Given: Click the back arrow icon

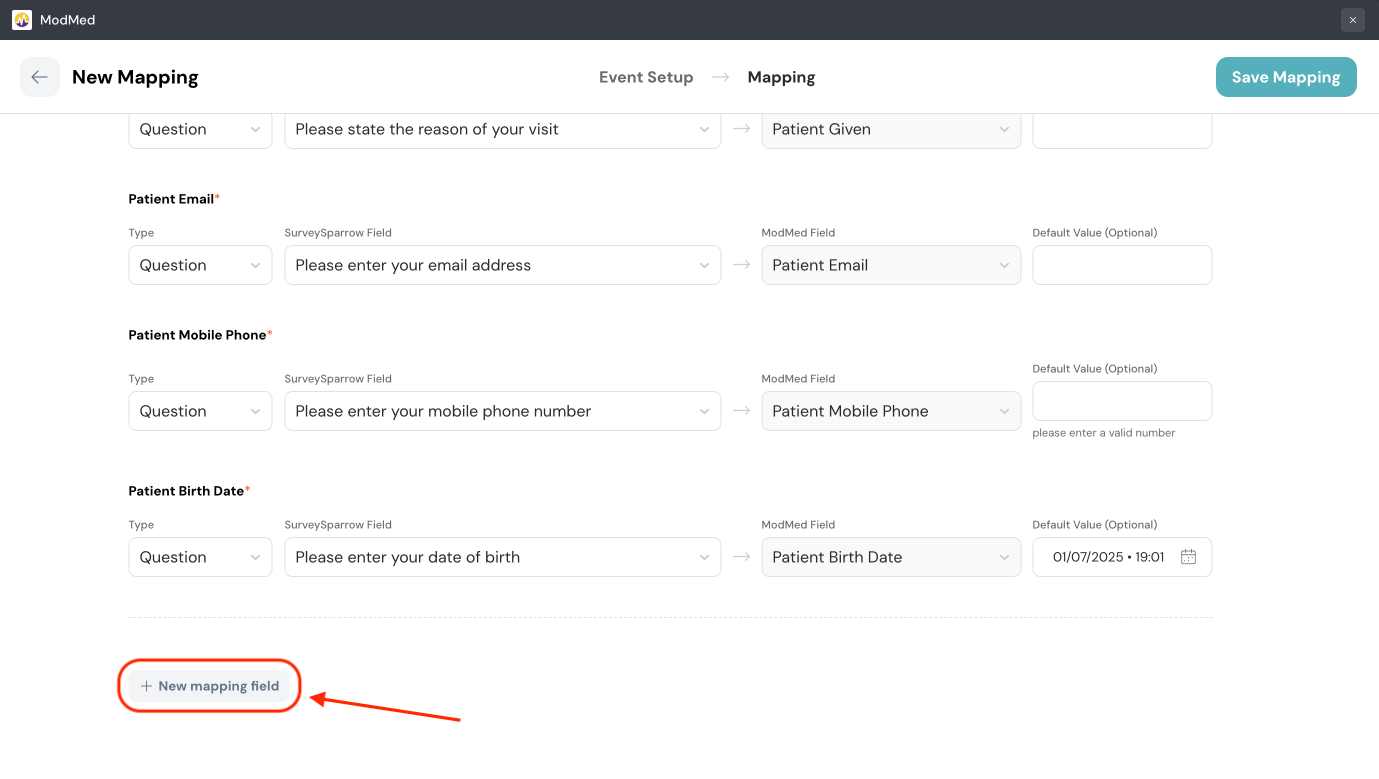Looking at the screenshot, I should tap(39, 77).
